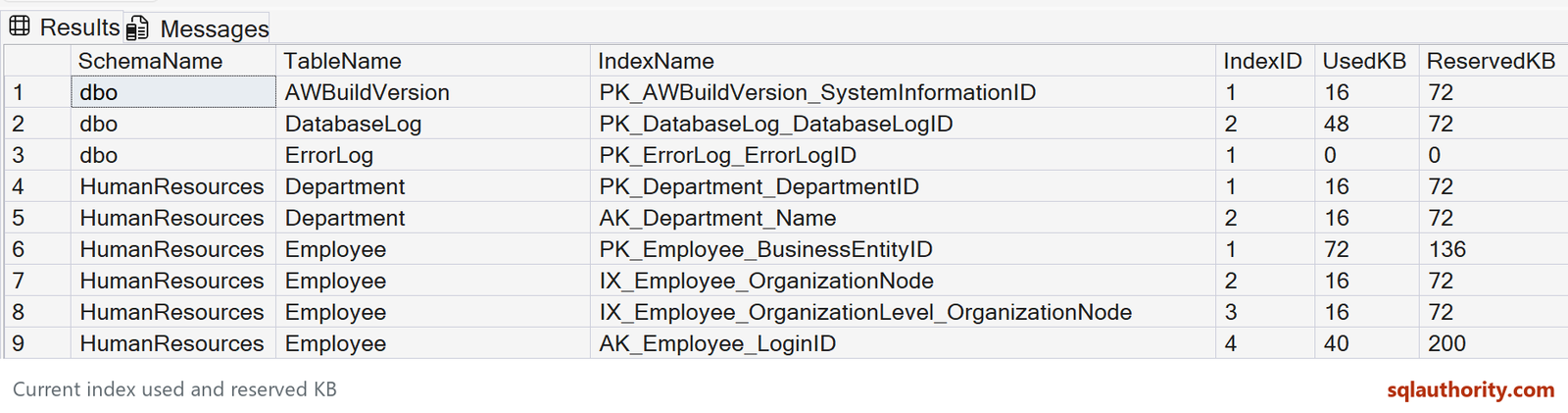Select row number 7 header
The height and width of the screenshot is (413, 1568).
click(37, 281)
